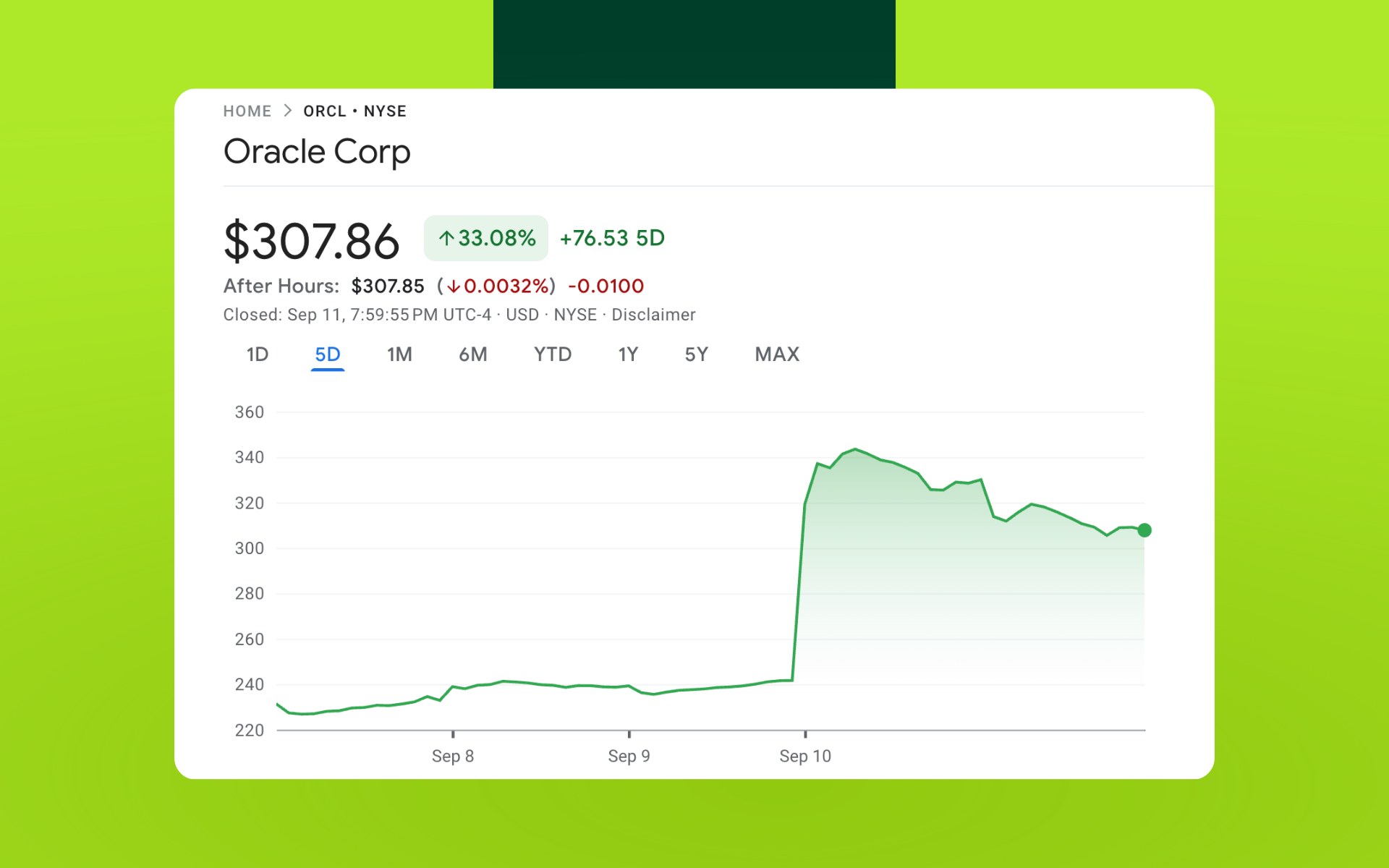Image resolution: width=1389 pixels, height=868 pixels.
Task: Click the red down arrow after-hours icon
Action: 454,286
